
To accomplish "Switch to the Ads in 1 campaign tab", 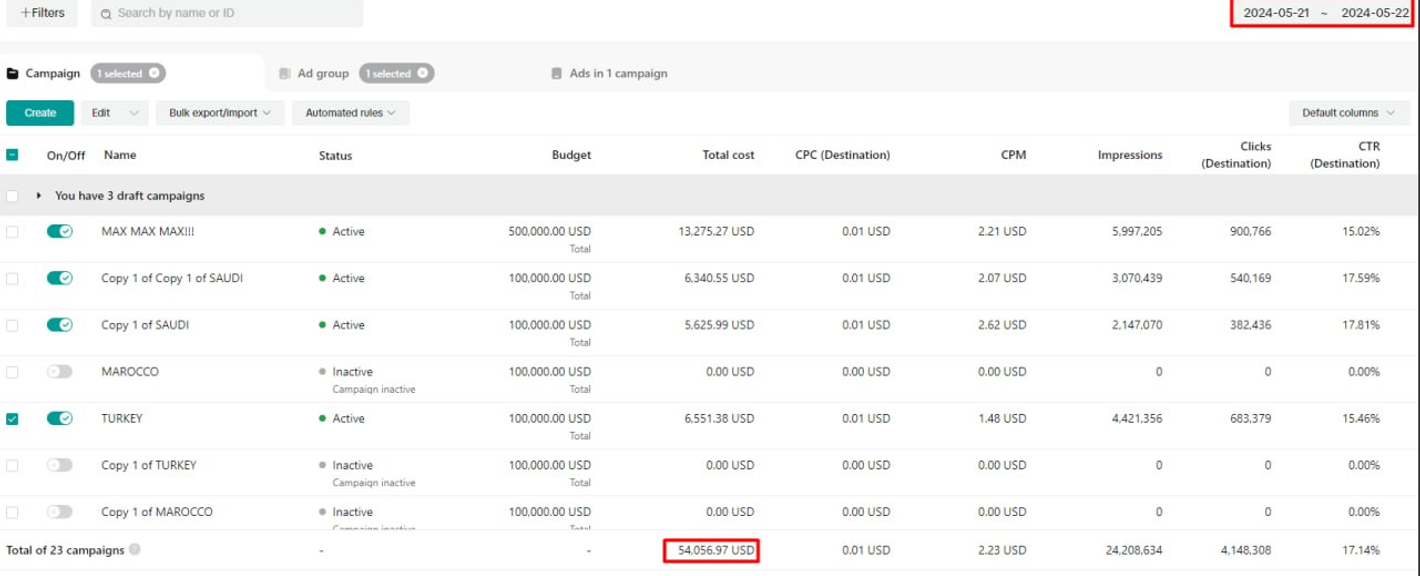I will (x=617, y=74).
